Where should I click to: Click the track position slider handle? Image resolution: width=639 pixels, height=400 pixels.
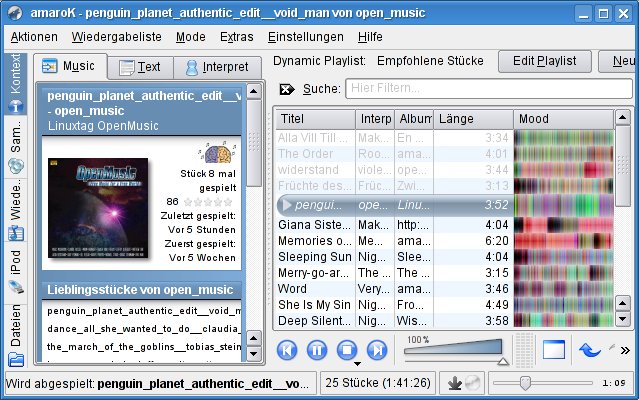pos(525,383)
